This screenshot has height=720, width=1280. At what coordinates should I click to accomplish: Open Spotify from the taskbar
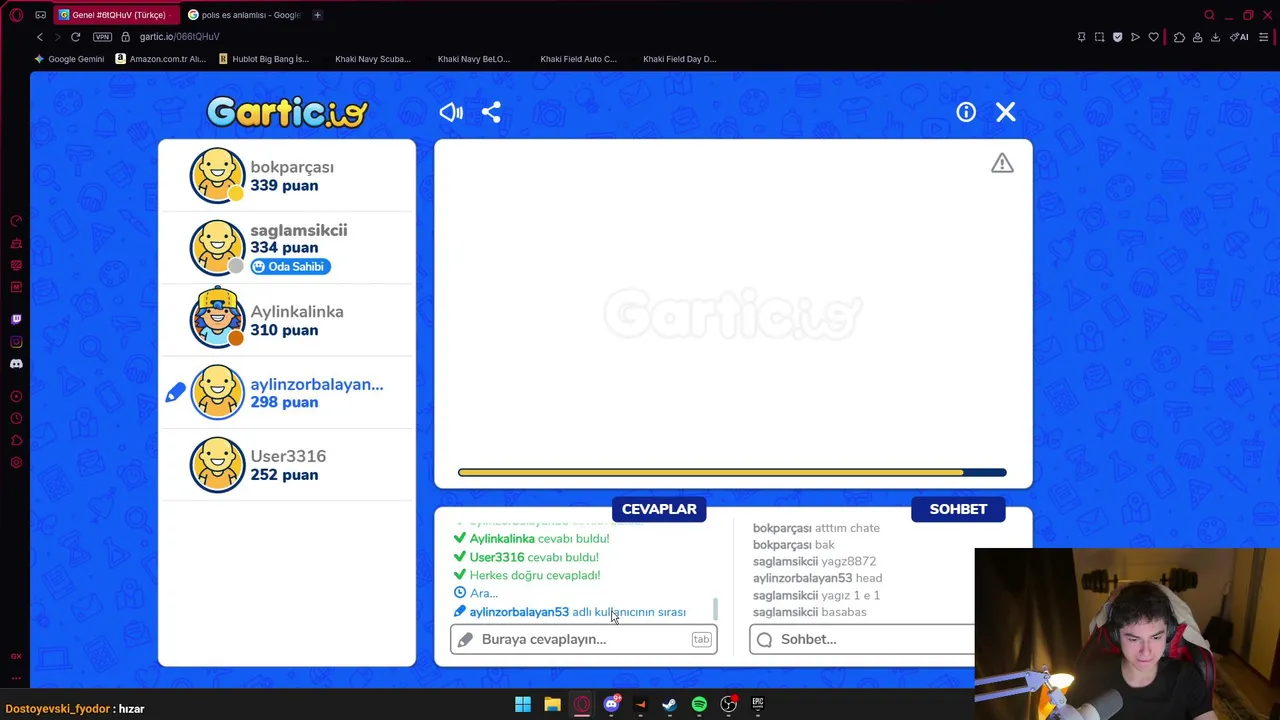(699, 704)
